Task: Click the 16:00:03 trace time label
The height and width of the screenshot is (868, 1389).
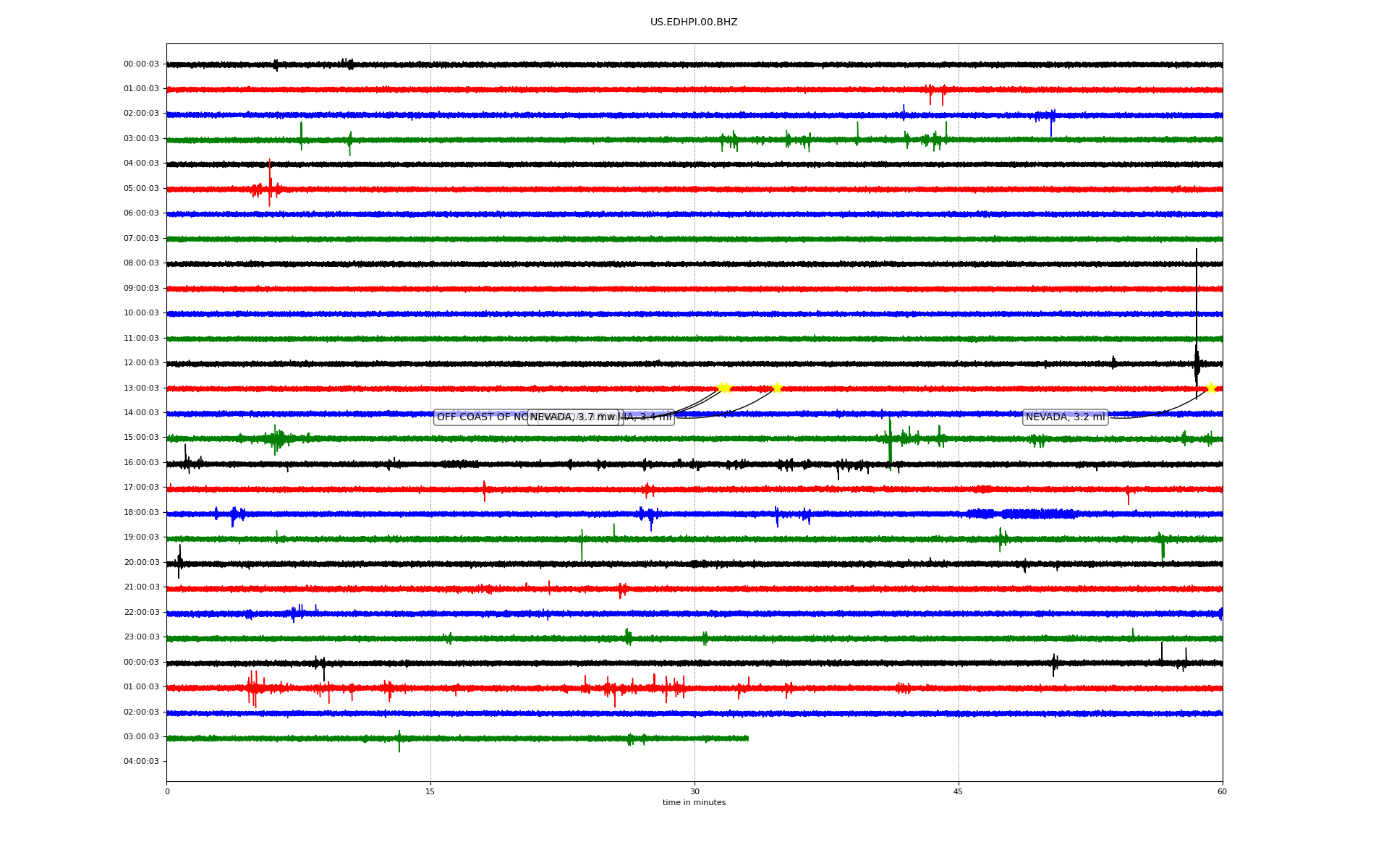Action: click(141, 463)
